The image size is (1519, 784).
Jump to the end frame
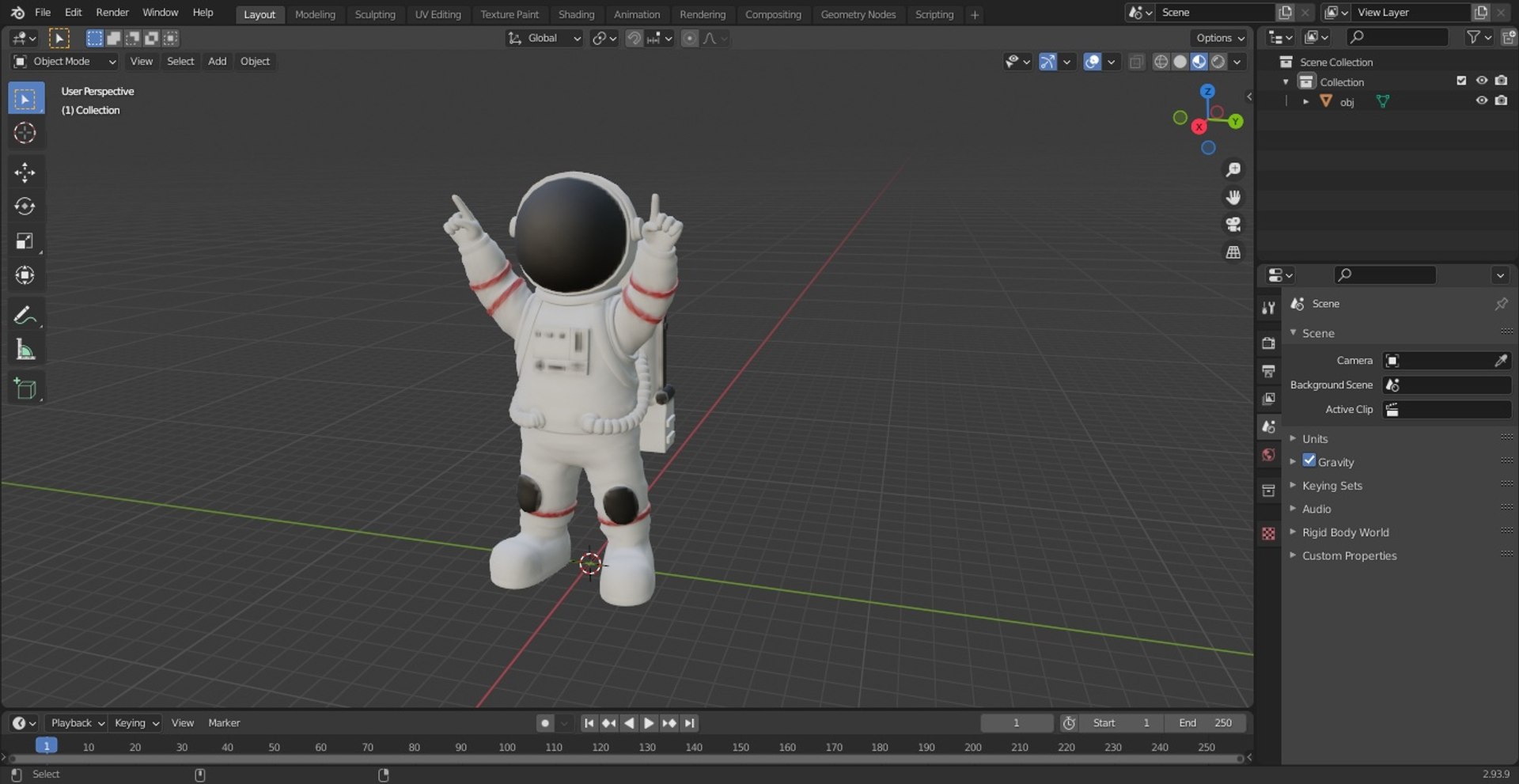point(689,723)
